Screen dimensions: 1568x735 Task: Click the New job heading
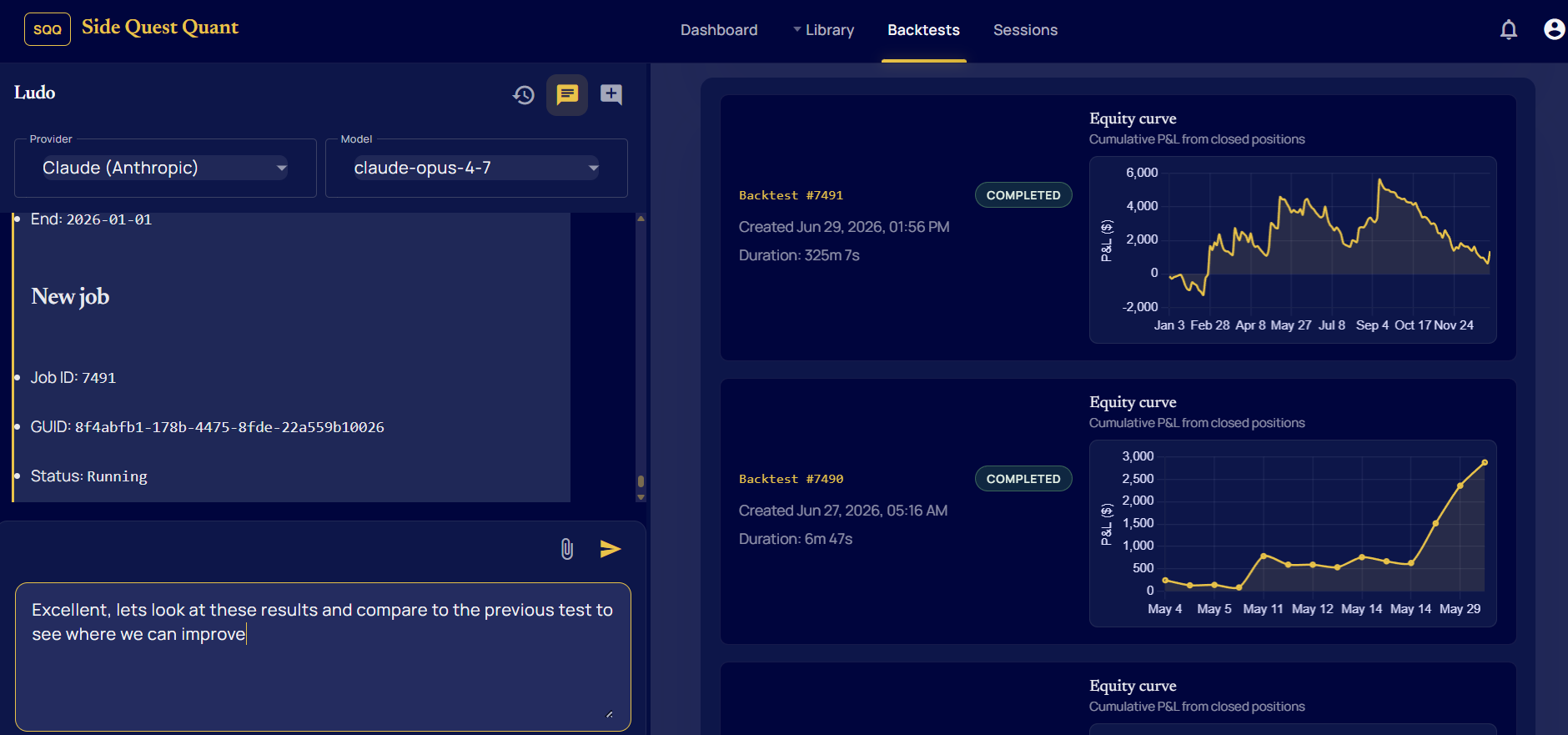pos(70,296)
